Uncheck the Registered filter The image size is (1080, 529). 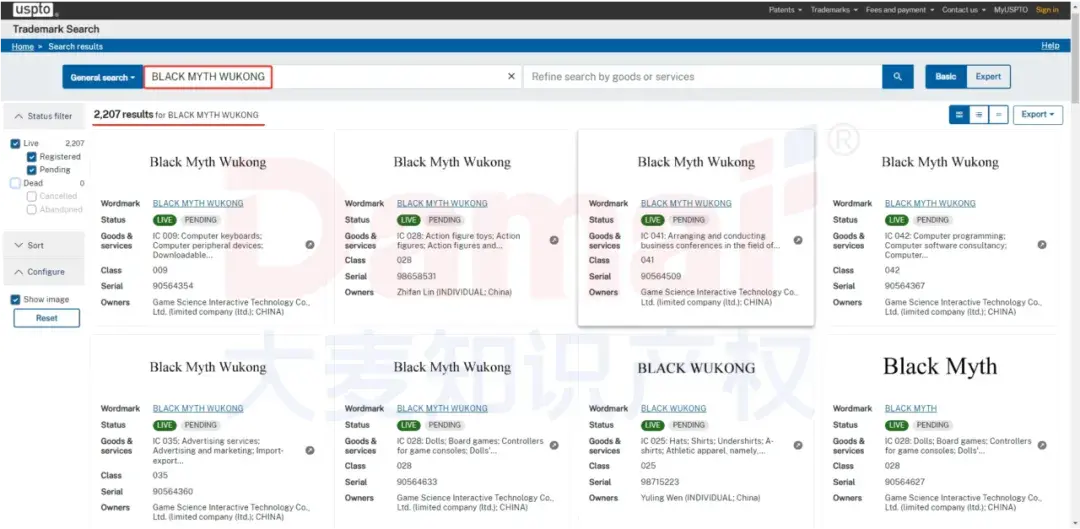pyautogui.click(x=32, y=156)
